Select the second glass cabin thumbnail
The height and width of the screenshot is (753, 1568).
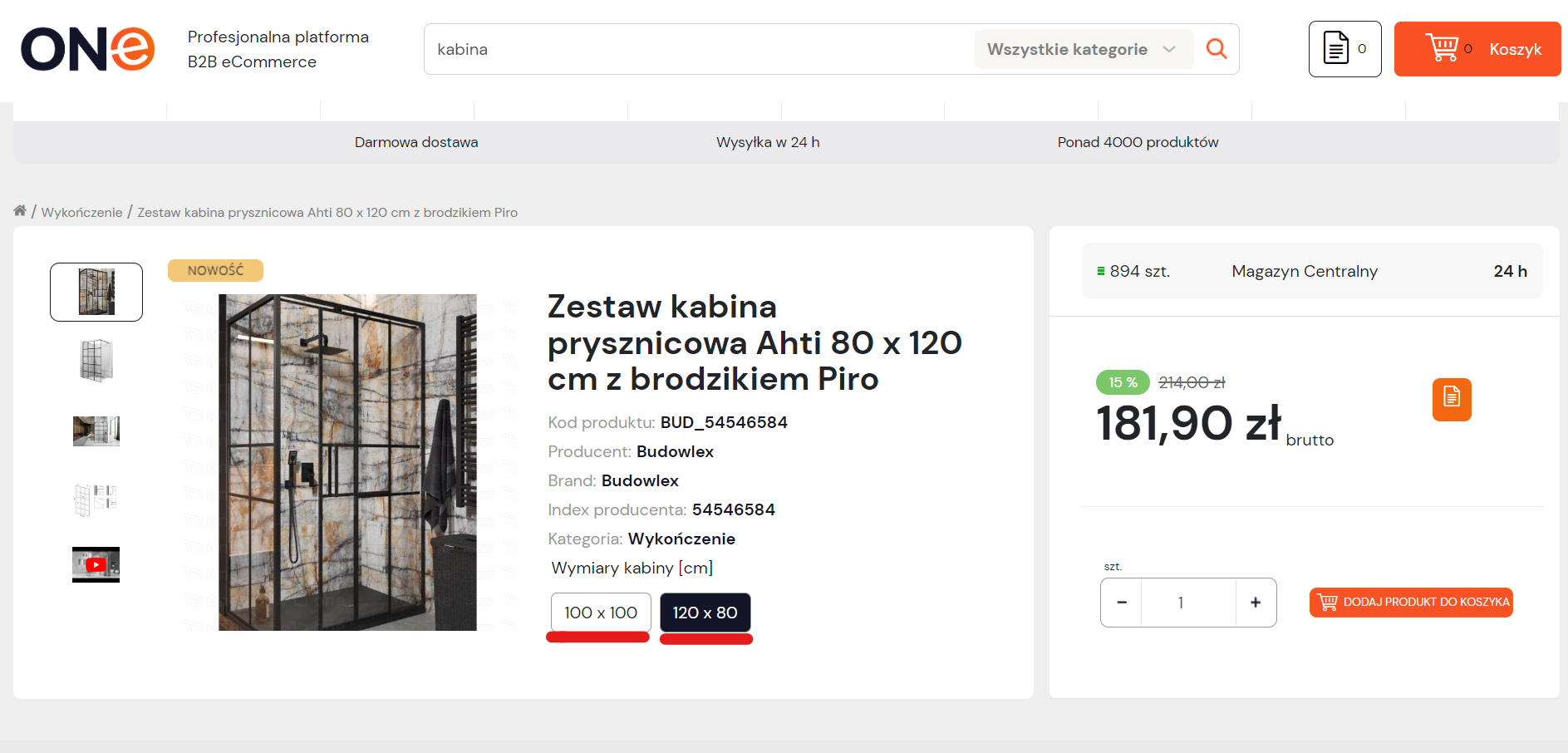point(96,361)
